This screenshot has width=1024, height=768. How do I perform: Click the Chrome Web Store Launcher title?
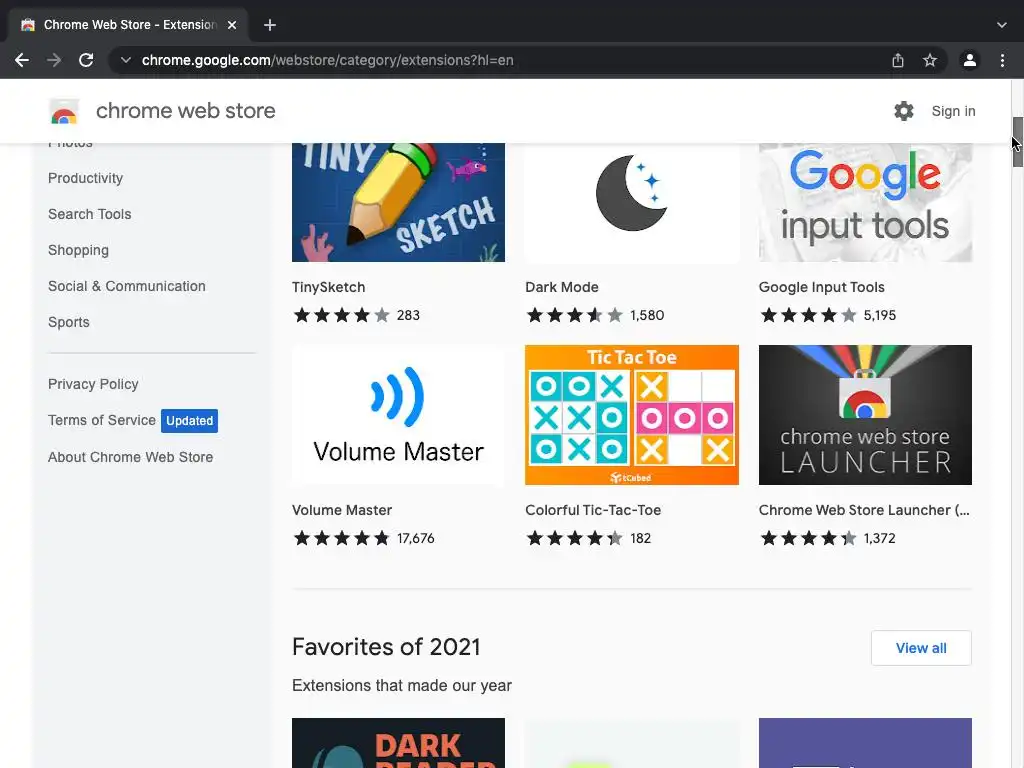pos(864,510)
